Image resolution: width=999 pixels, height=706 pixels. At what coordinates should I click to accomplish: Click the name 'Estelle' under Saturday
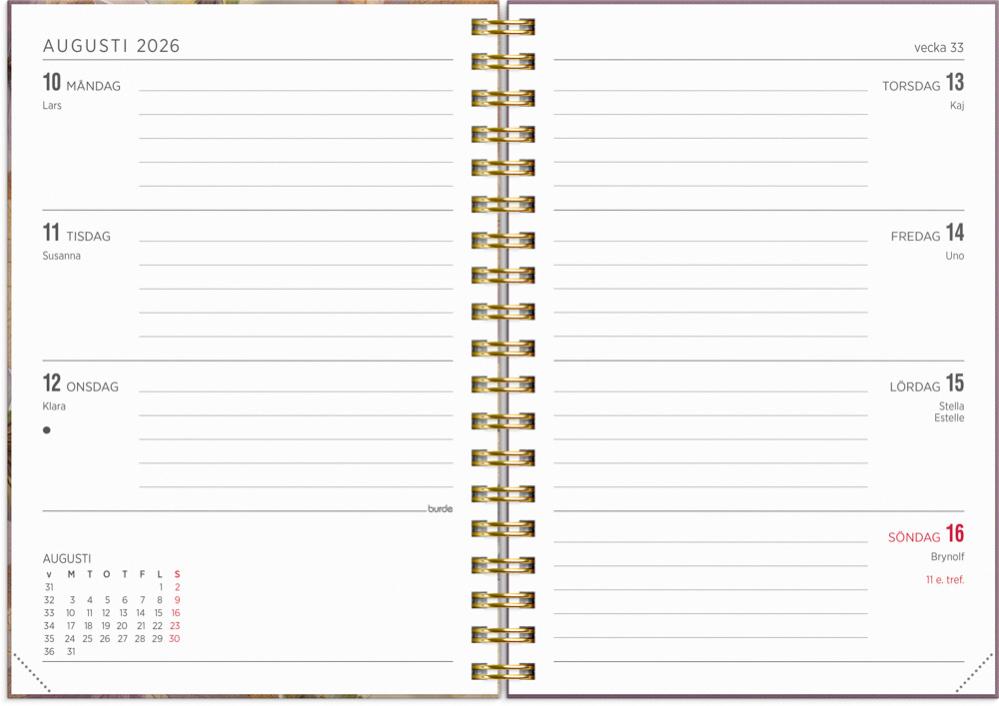pos(949,418)
